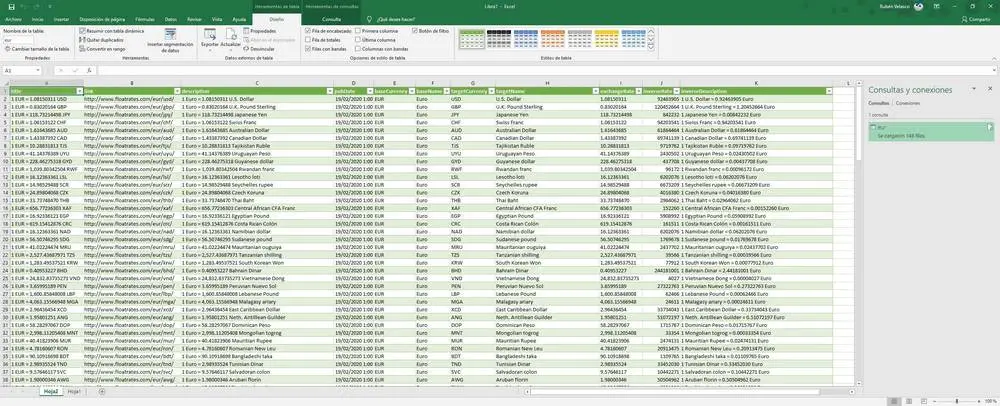This screenshot has height=406, width=1000.
Task: Open Disposición de página tab
Action: tap(102, 20)
